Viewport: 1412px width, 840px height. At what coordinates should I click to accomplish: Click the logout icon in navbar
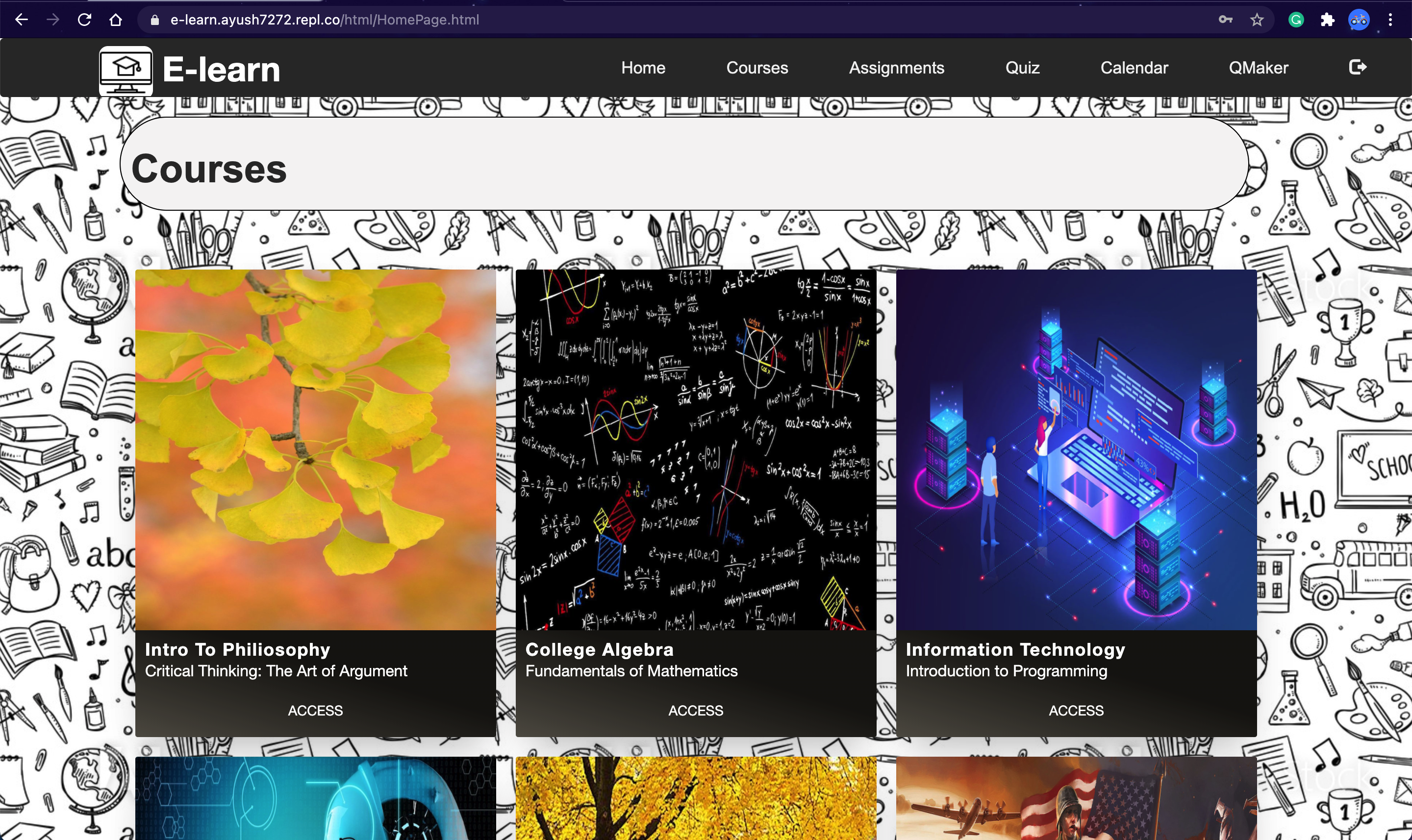click(x=1357, y=67)
